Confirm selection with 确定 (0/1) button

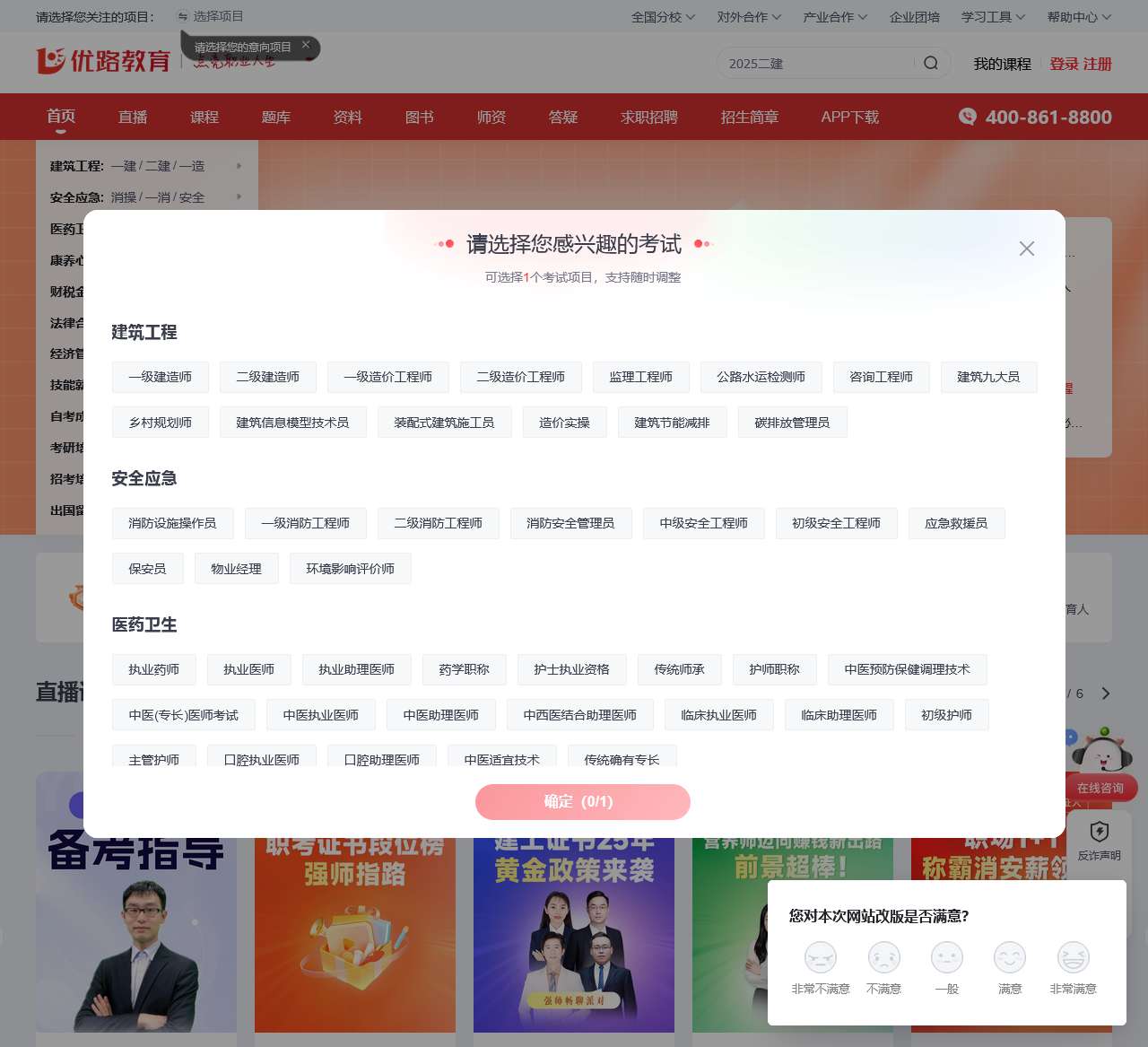[583, 802]
